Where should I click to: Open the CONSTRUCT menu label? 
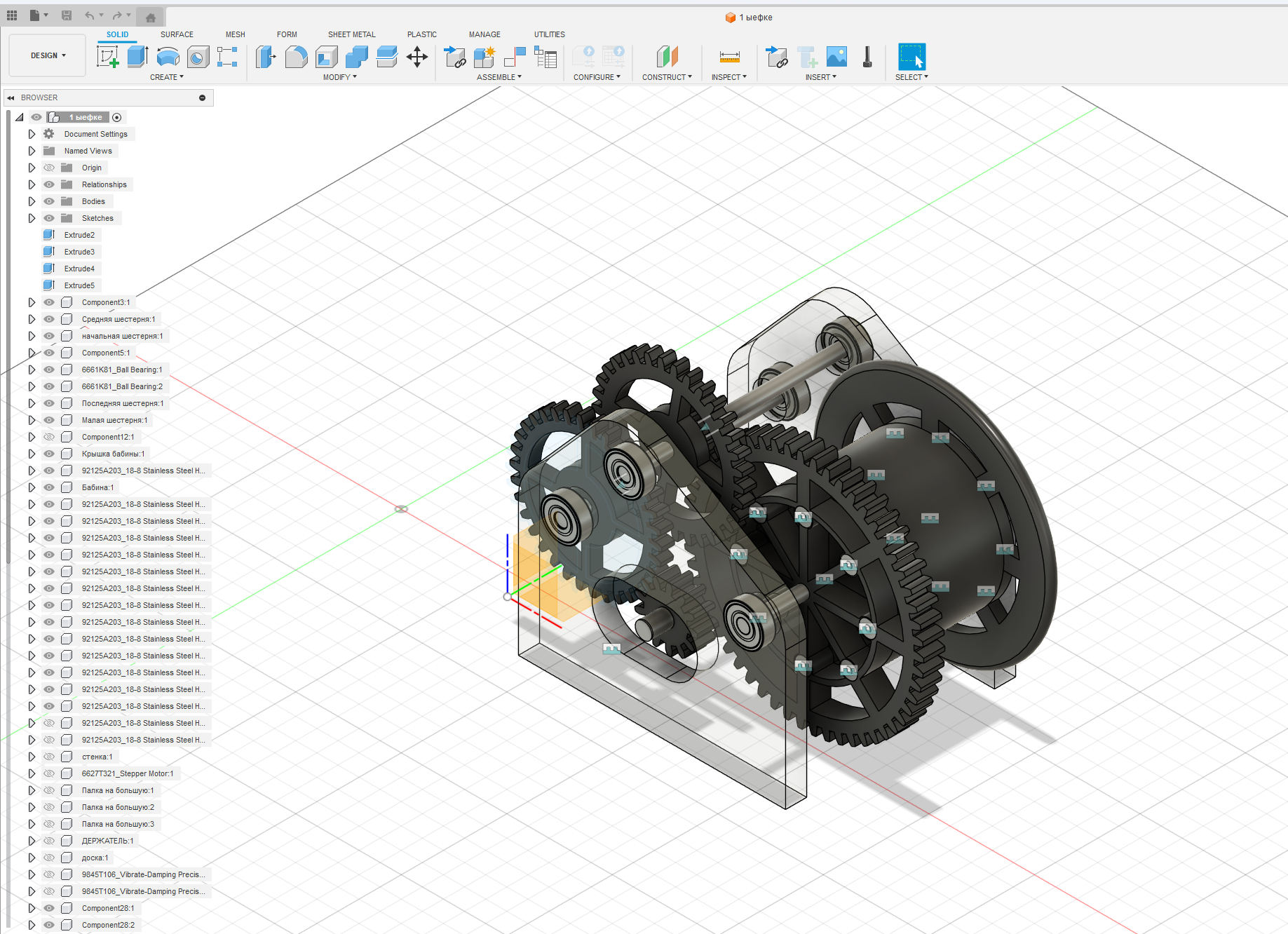[667, 77]
